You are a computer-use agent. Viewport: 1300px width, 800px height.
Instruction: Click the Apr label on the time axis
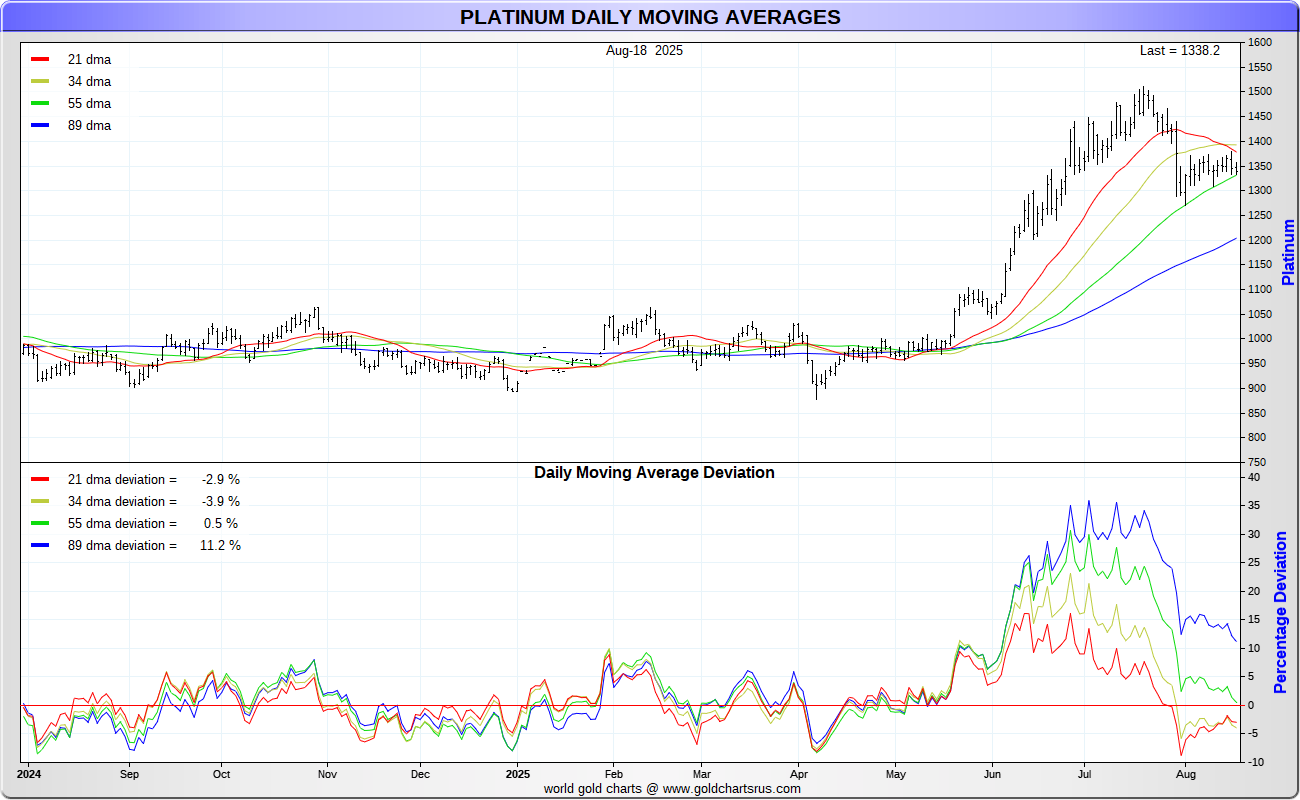coord(798,774)
